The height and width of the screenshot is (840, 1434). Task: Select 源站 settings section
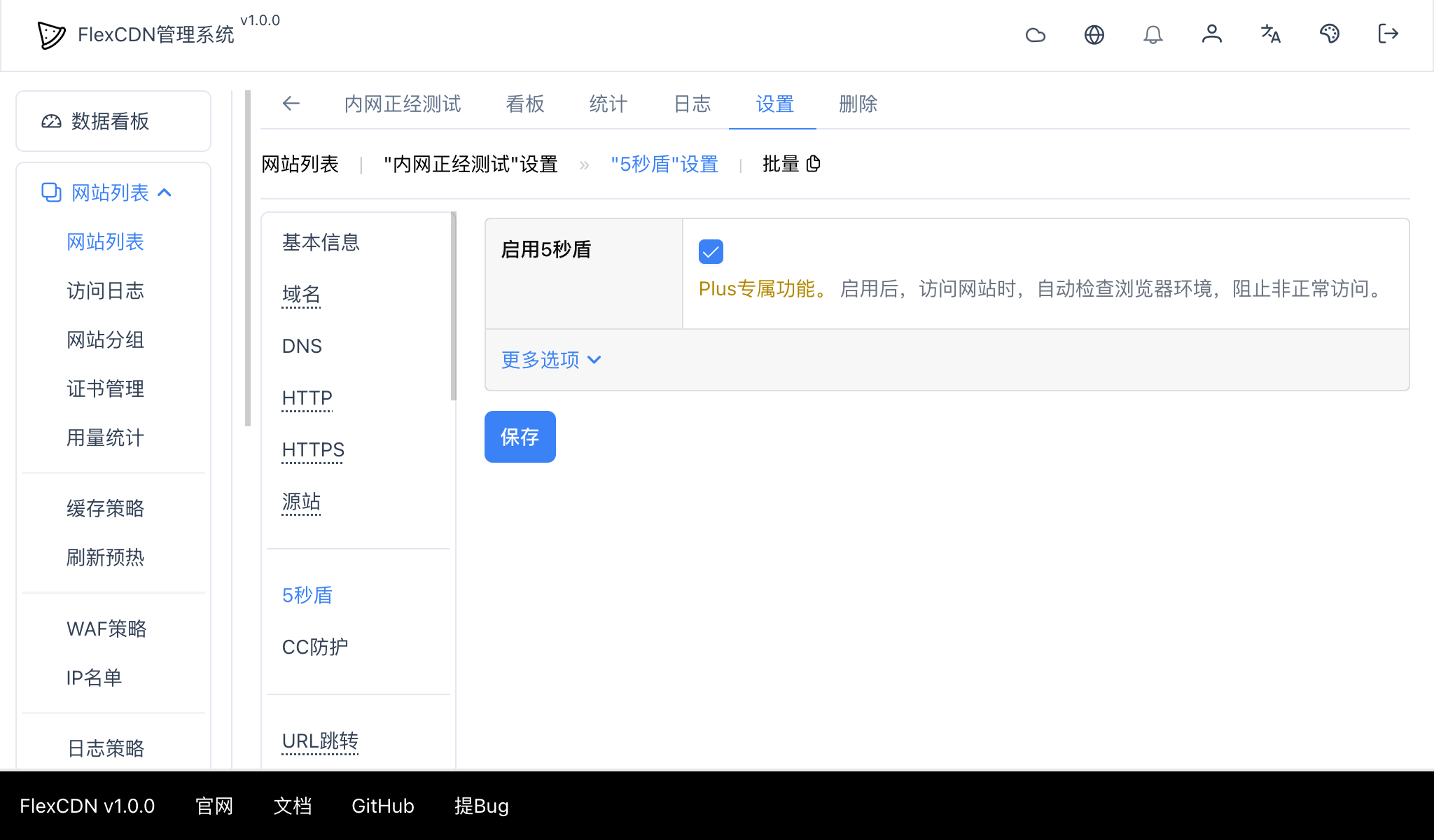coord(301,502)
